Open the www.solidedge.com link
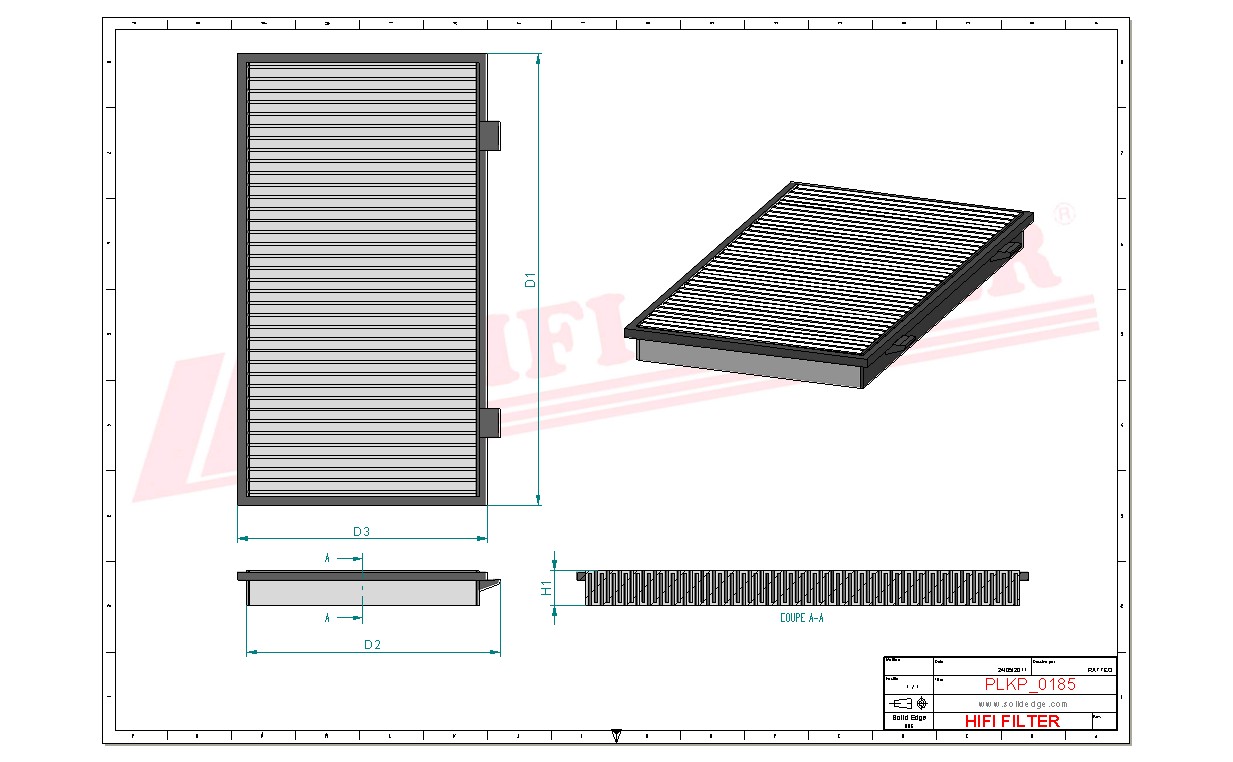 (x=1022, y=704)
